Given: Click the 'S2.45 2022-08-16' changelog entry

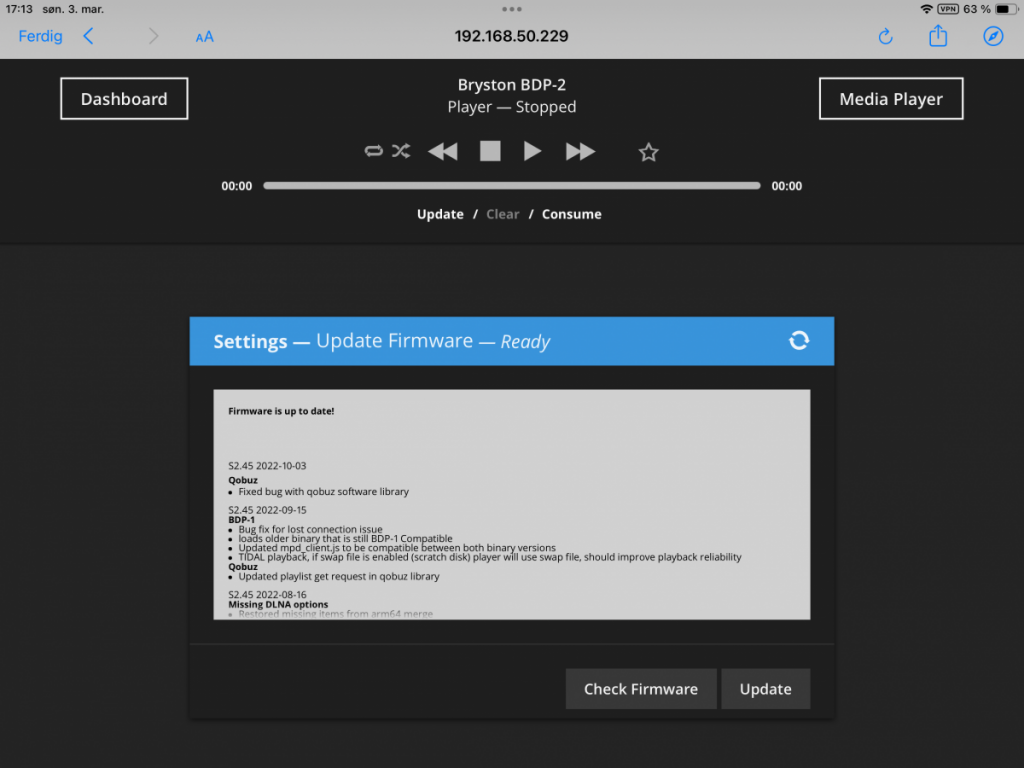Looking at the screenshot, I should click(x=267, y=594).
